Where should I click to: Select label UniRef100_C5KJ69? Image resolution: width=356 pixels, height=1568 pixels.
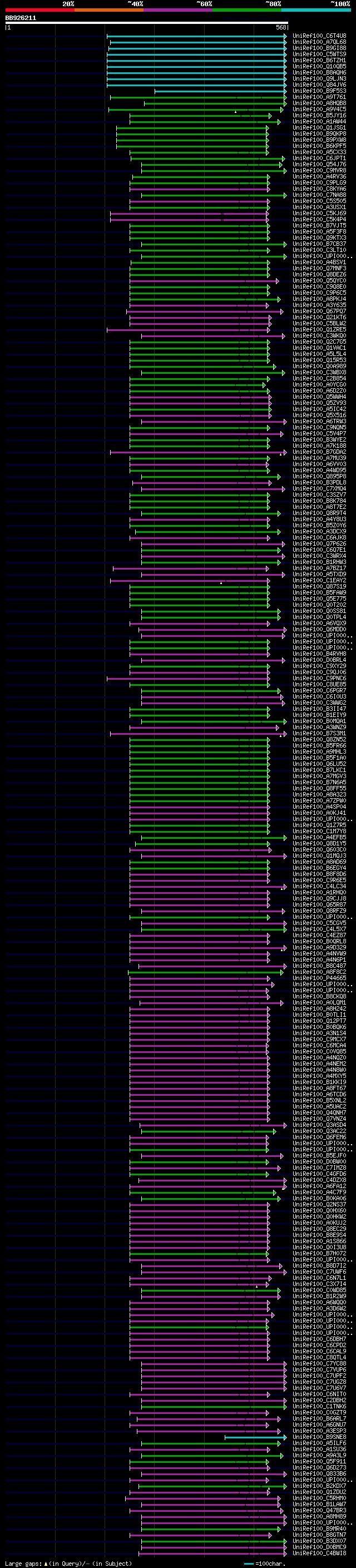tap(319, 213)
